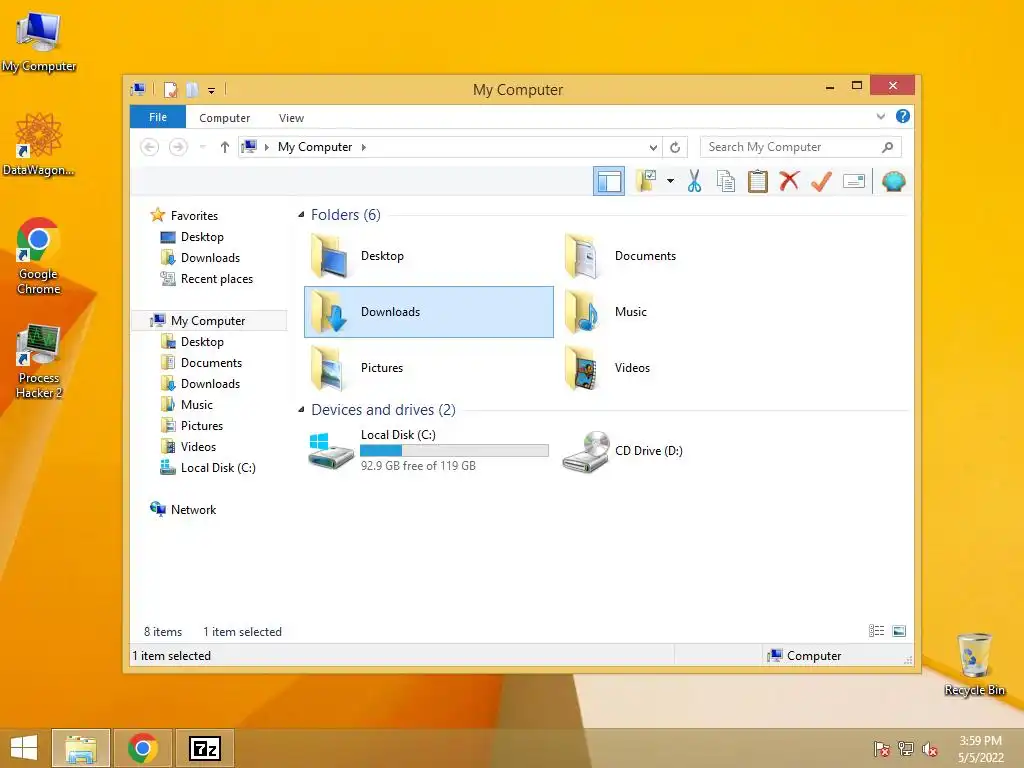Select Local Disk (C:) in navigation tree

point(217,468)
